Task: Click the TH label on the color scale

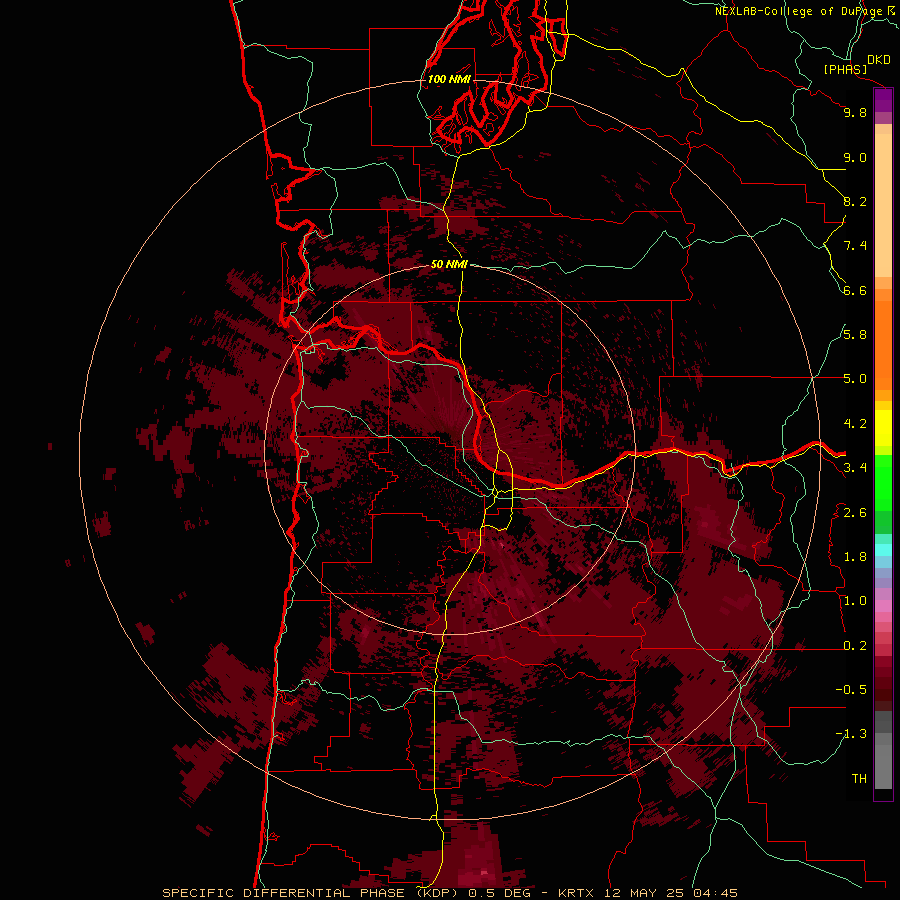Action: 859,779
